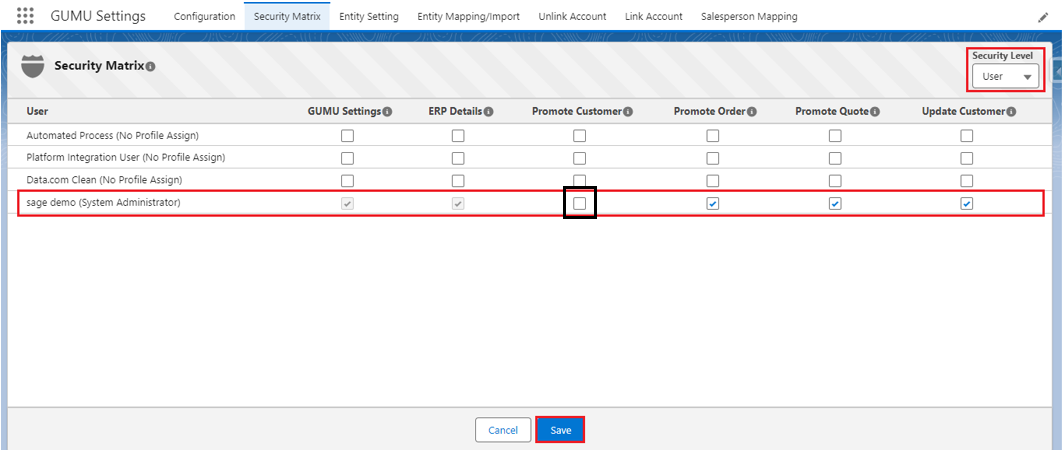Enable Promote Customer for sage demo user
The height and width of the screenshot is (450, 1064).
[x=580, y=204]
